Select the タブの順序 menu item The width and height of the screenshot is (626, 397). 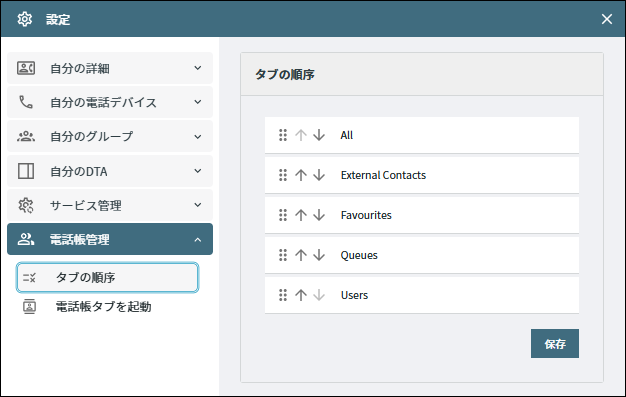[107, 277]
